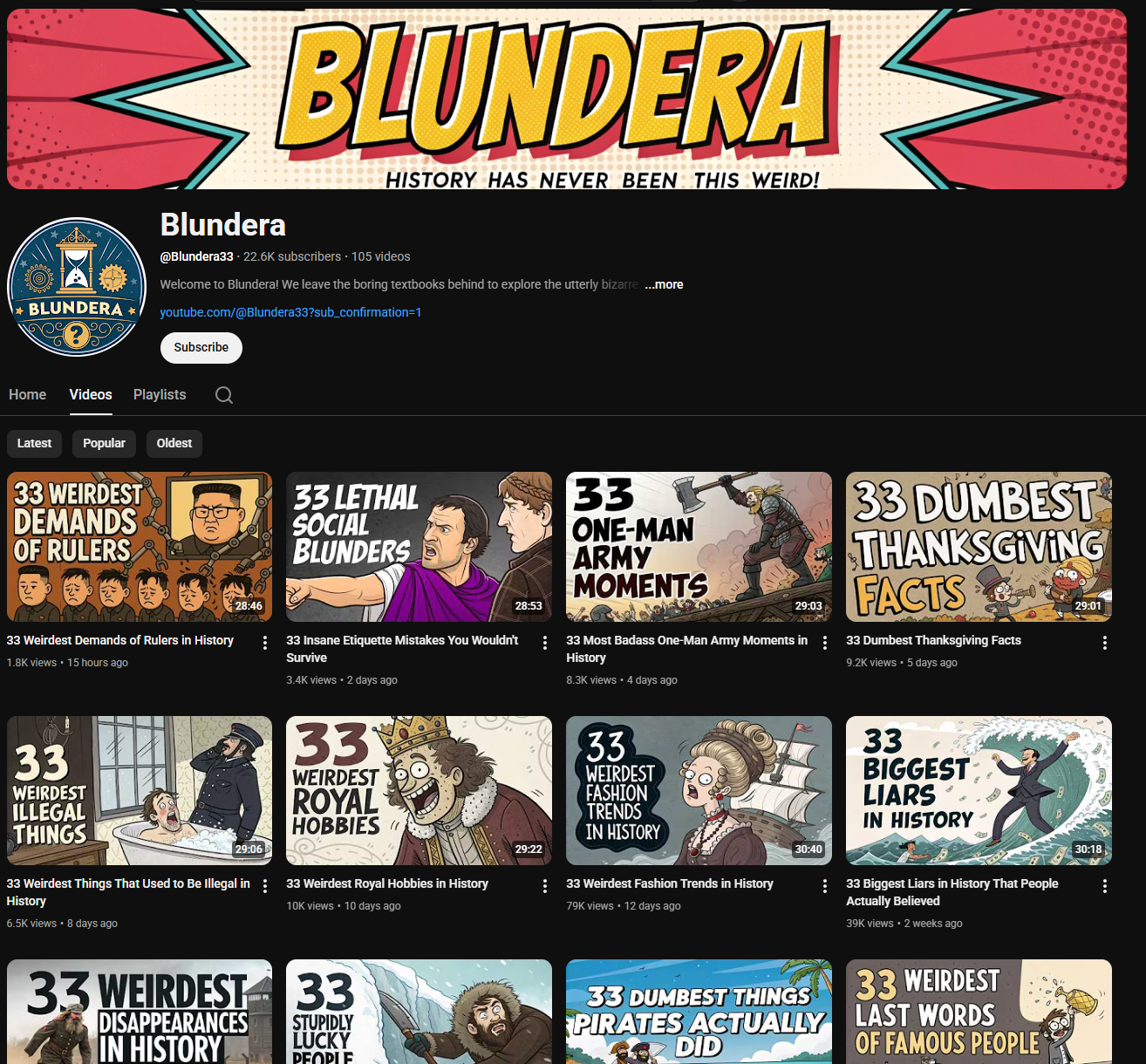Open options menu for Biggest Liars in History video
This screenshot has height=1064, width=1146.
click(x=1105, y=886)
